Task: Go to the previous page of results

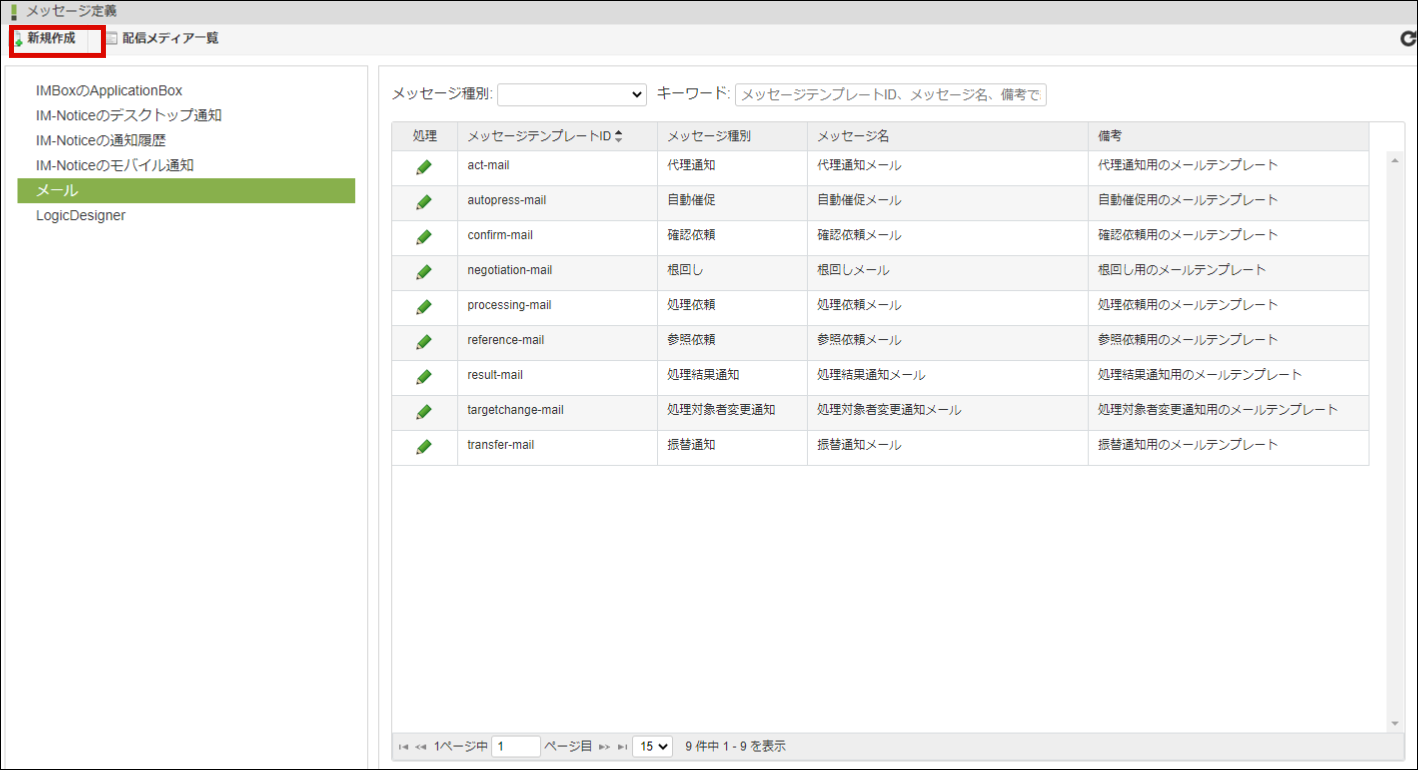Action: tap(421, 747)
